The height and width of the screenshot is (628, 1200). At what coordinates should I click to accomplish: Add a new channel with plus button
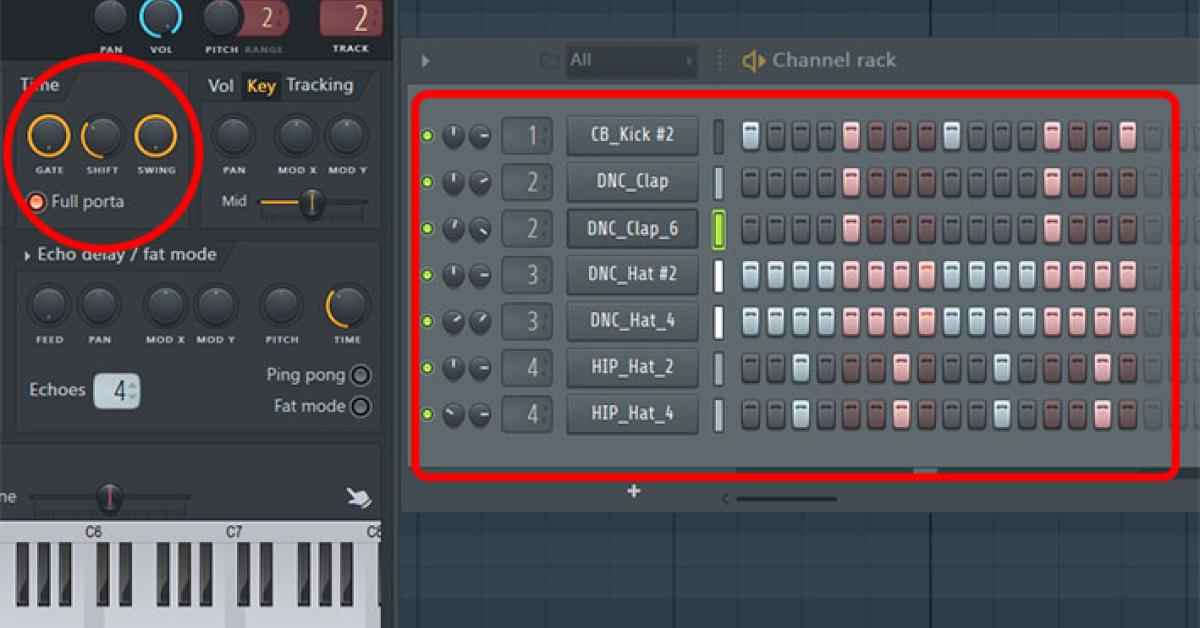pyautogui.click(x=633, y=491)
